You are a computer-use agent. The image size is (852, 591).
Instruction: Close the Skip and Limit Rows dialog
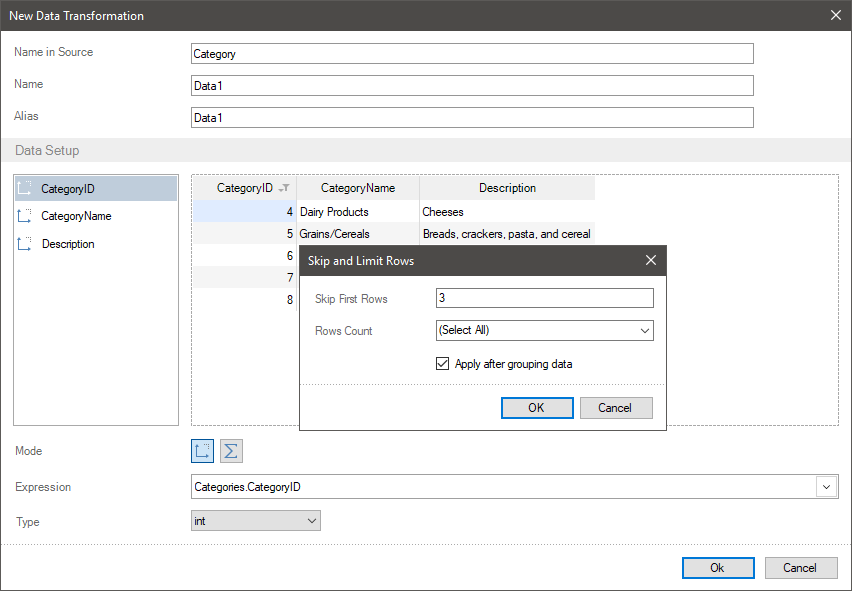click(651, 260)
